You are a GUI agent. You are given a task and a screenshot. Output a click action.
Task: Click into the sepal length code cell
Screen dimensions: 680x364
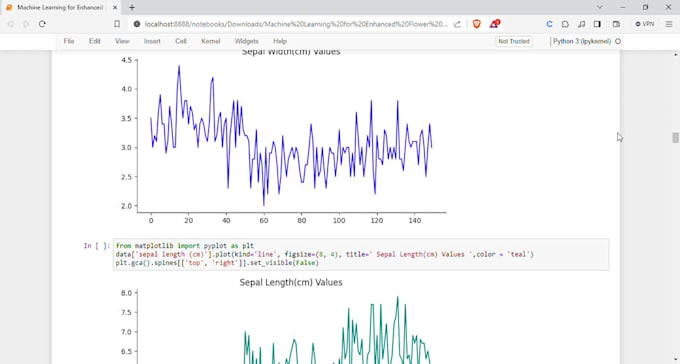pos(361,254)
